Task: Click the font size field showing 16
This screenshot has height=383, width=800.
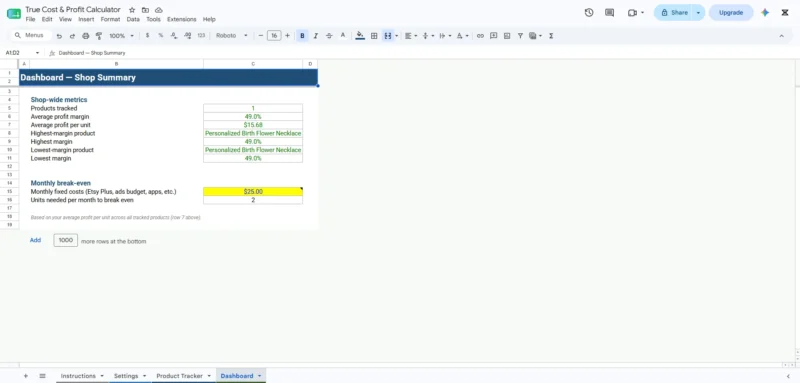Action: (274, 36)
